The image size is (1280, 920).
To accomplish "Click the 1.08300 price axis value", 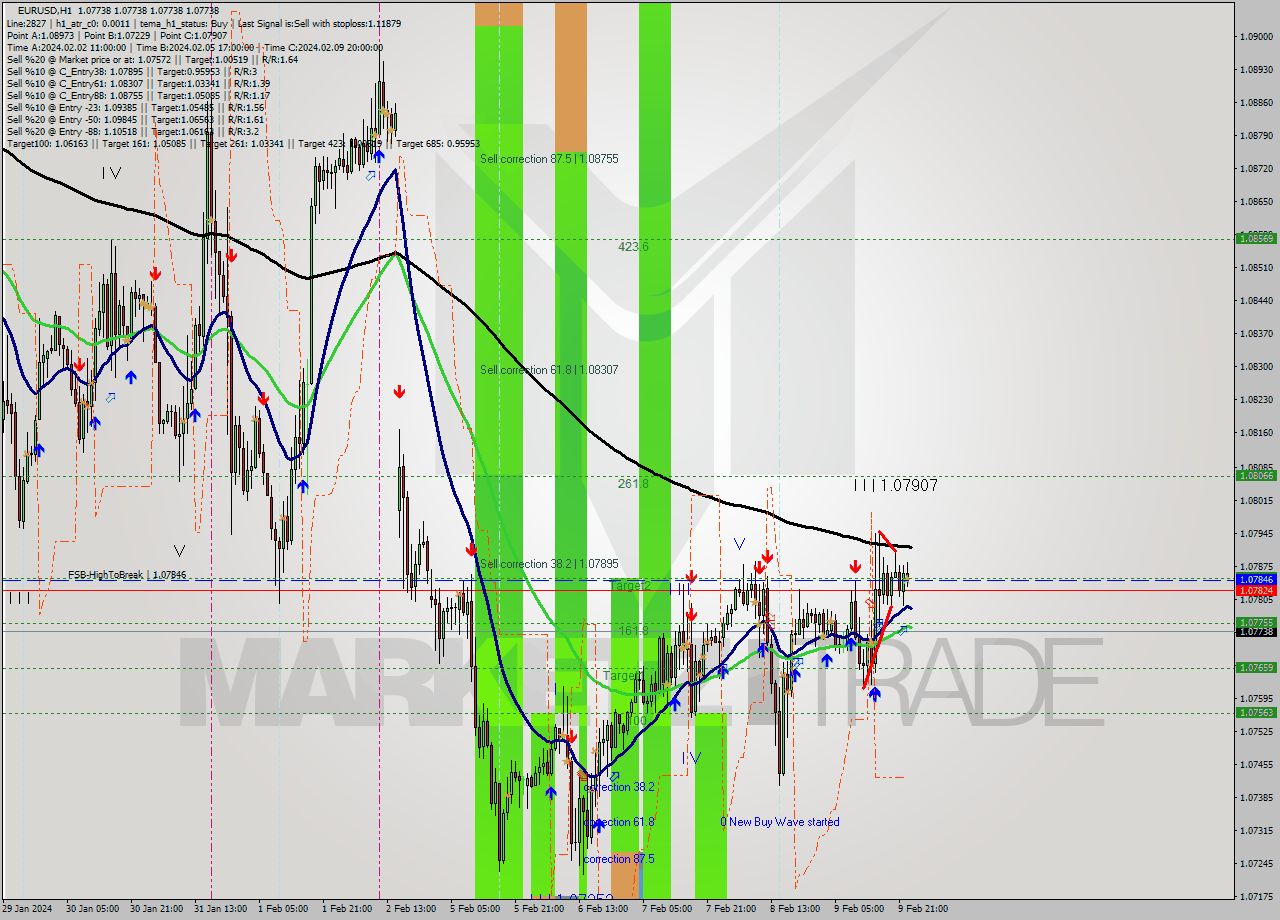I will 1256,366.
